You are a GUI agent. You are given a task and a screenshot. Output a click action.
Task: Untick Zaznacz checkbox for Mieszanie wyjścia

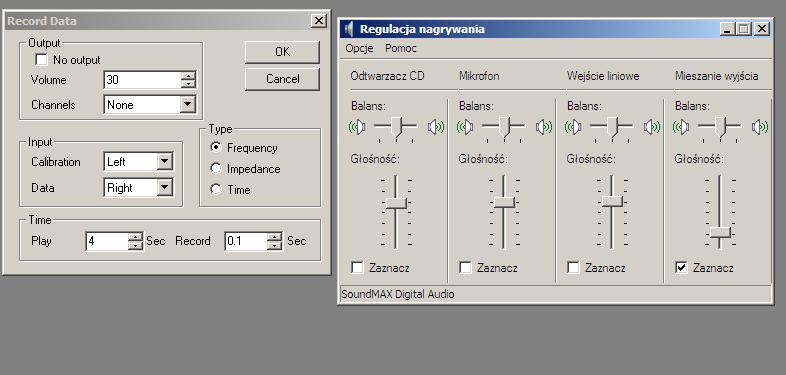pos(681,268)
